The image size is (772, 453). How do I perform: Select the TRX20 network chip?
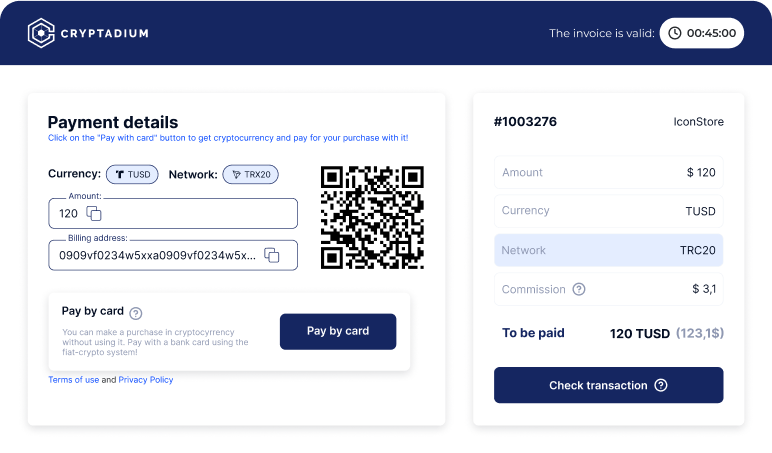(x=250, y=174)
